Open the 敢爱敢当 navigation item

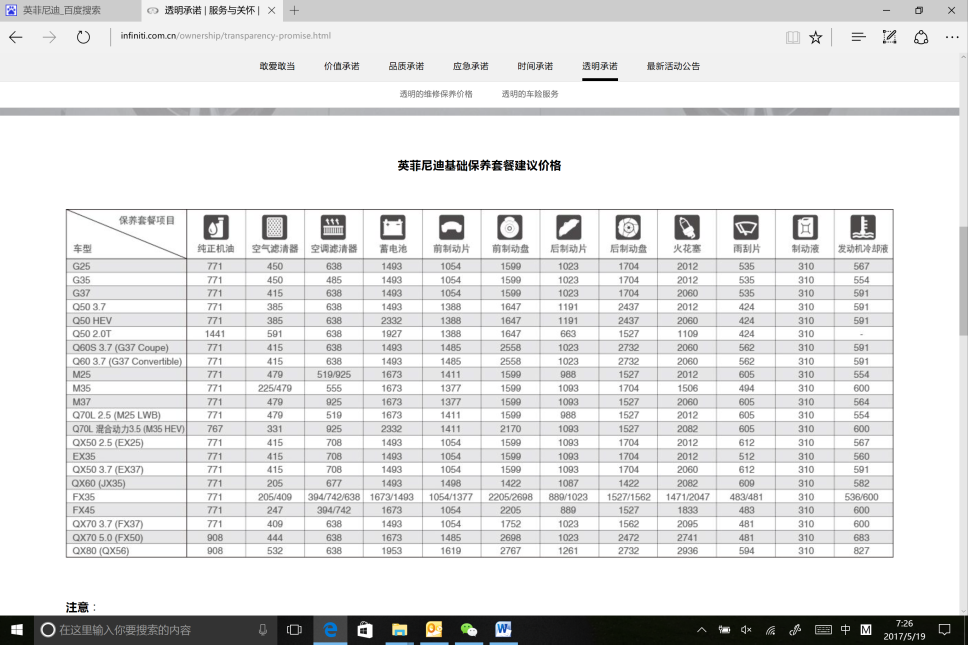[277, 66]
